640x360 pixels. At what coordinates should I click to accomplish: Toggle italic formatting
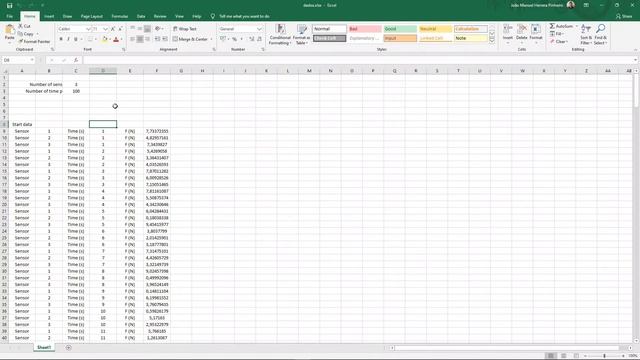tap(68, 39)
